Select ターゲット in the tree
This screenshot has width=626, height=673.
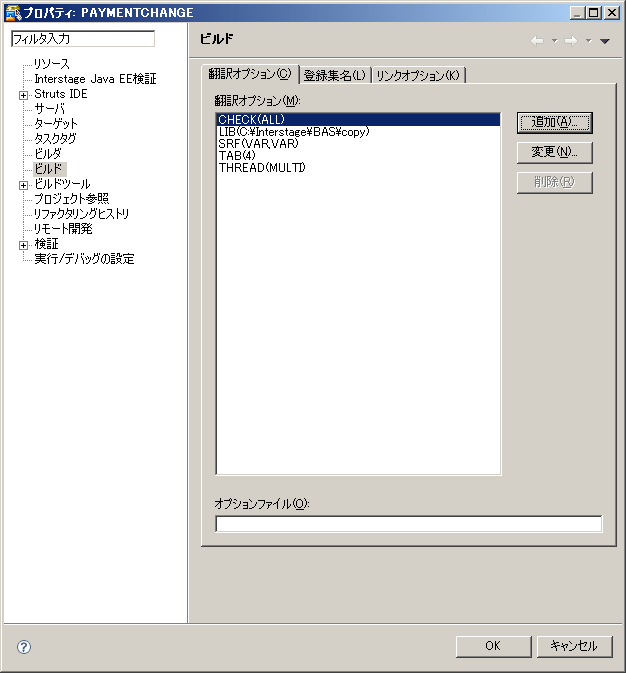(x=56, y=124)
